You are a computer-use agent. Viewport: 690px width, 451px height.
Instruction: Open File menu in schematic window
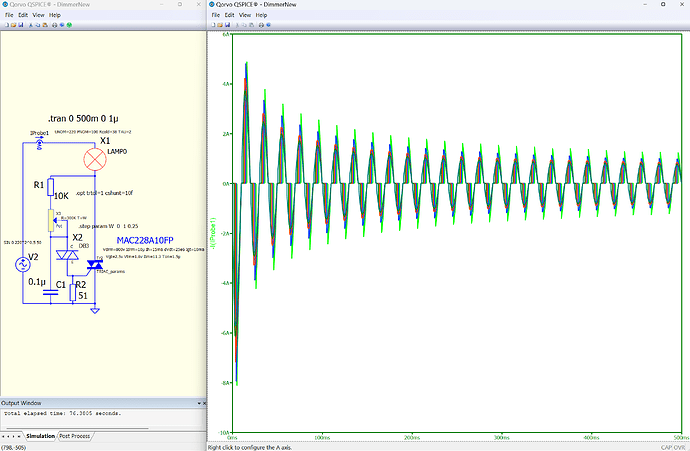[8, 17]
